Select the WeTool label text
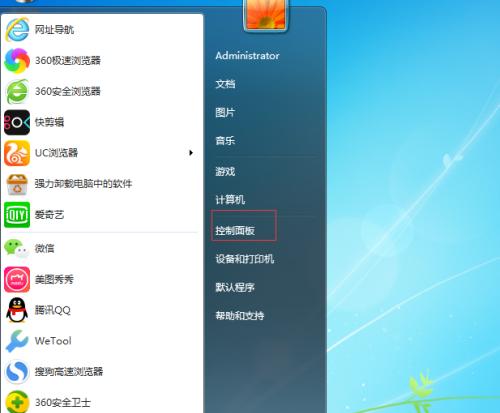 point(53,341)
